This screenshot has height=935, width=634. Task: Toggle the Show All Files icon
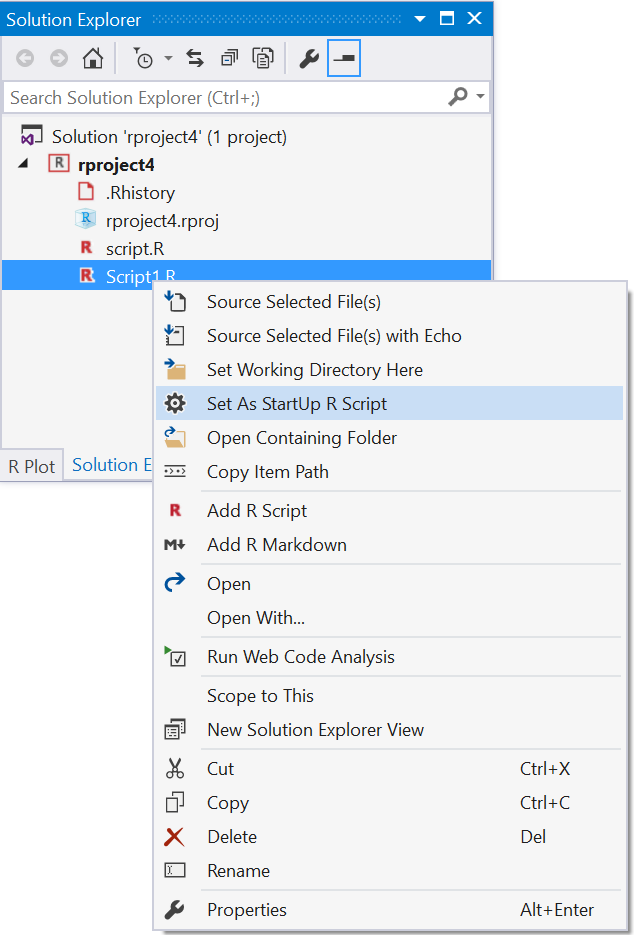(263, 58)
